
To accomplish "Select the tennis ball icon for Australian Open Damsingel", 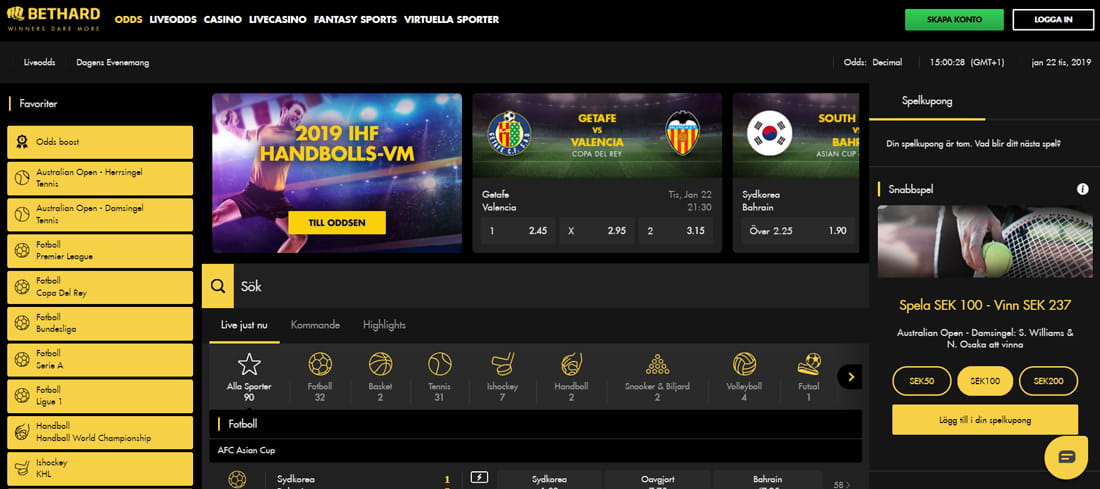I will tap(22, 215).
